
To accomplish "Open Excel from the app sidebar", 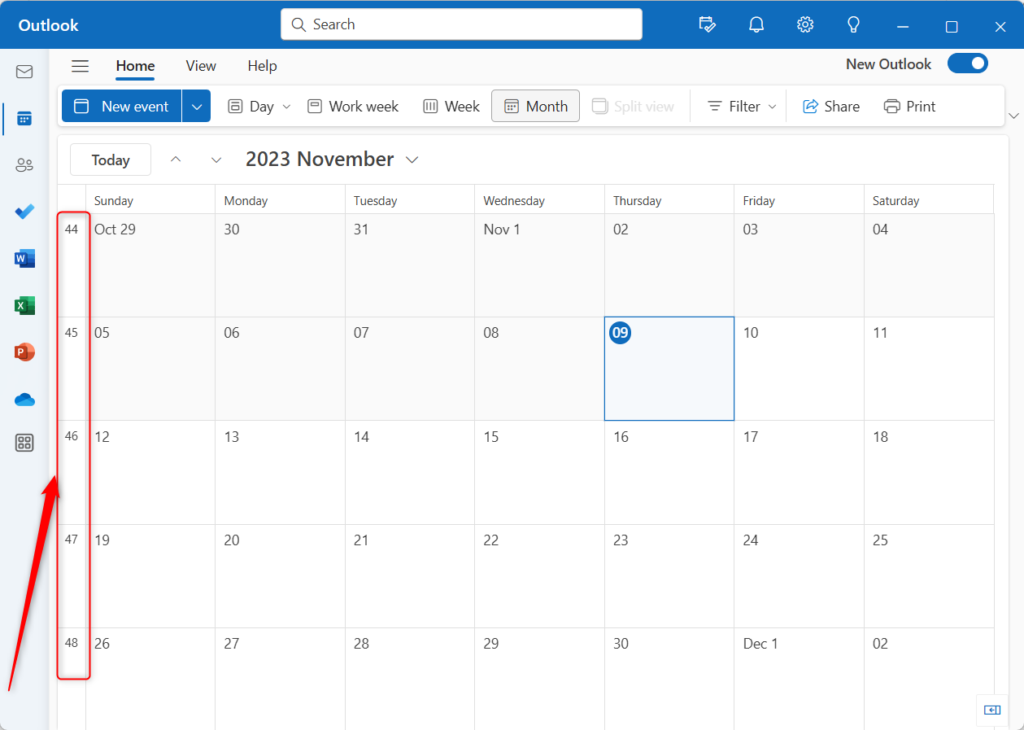I will click(x=24, y=305).
